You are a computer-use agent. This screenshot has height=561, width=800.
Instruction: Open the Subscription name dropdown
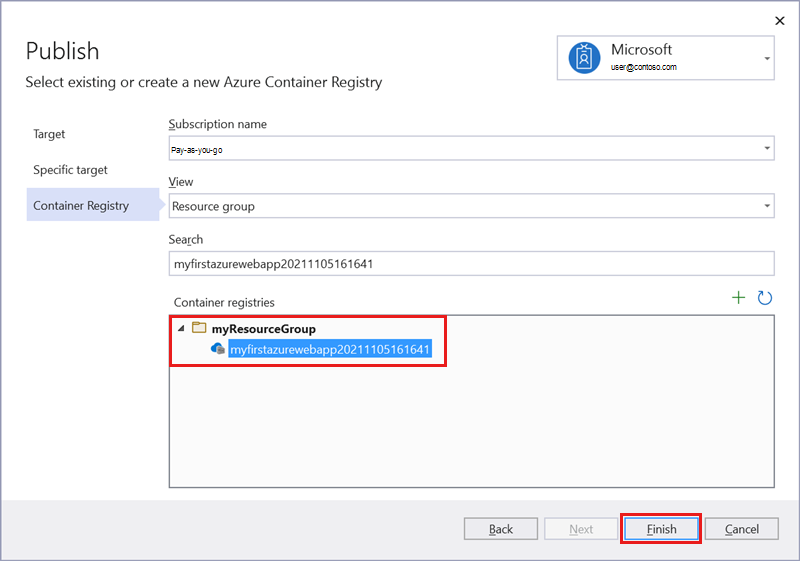[x=766, y=148]
